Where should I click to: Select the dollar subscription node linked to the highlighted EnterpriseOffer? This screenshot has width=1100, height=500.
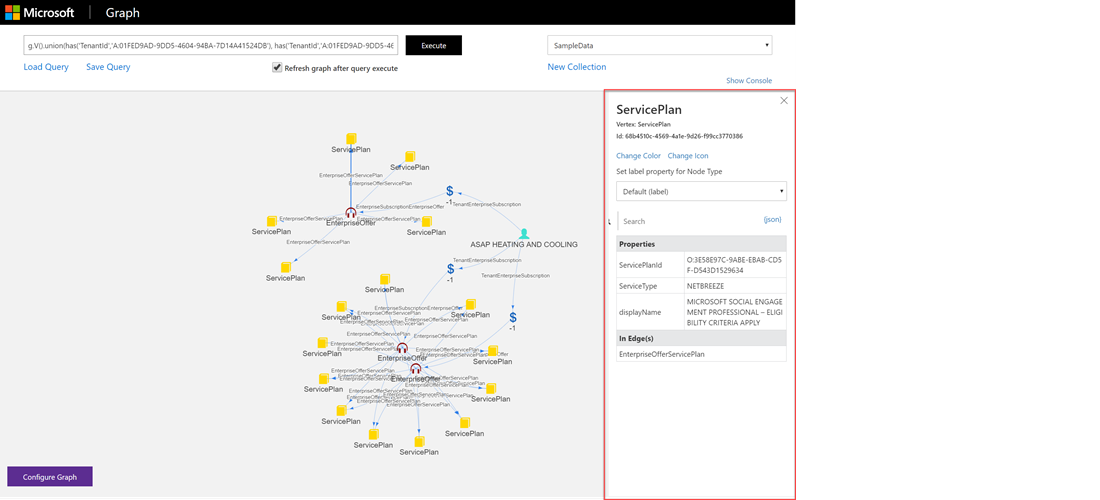pos(451,192)
